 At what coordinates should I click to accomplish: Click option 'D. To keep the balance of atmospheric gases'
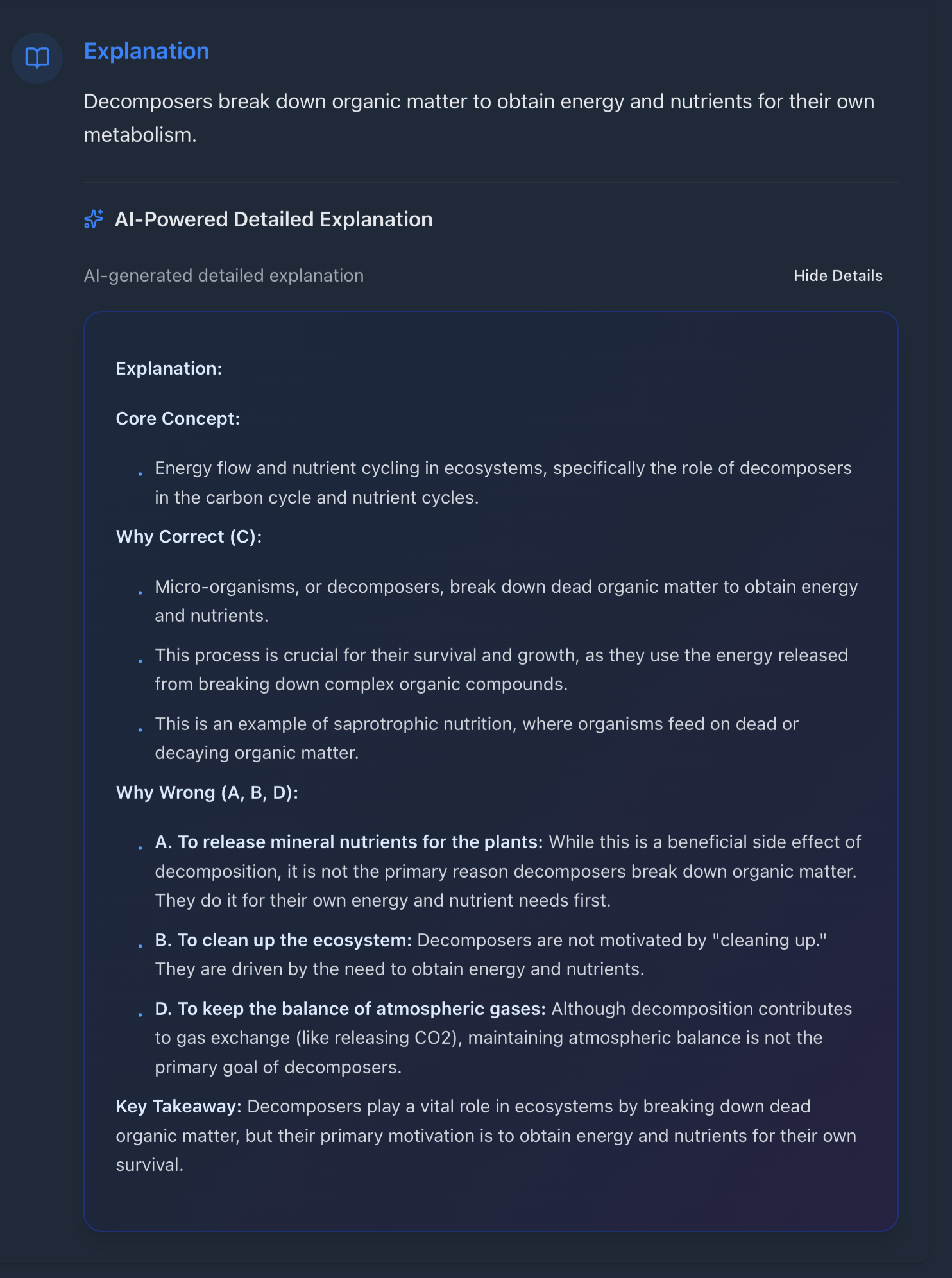(x=350, y=1009)
